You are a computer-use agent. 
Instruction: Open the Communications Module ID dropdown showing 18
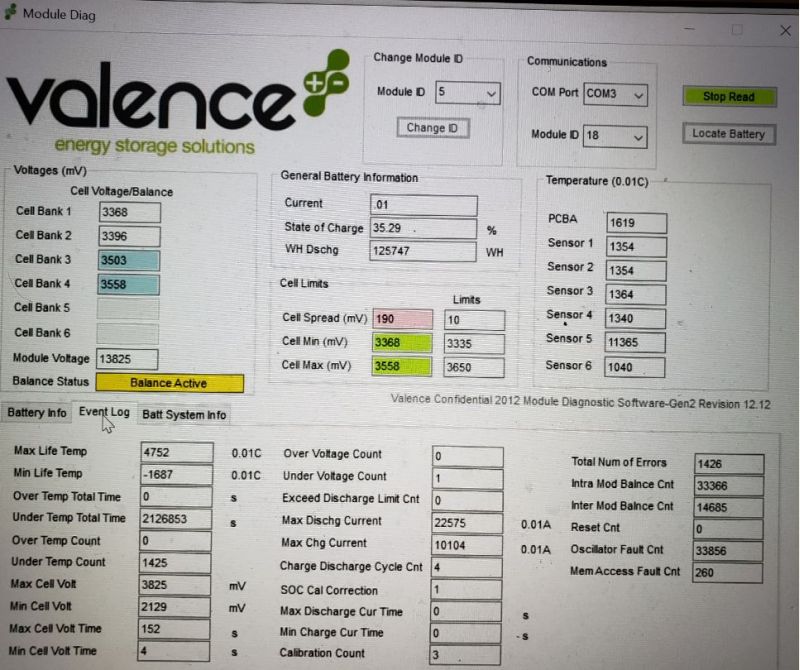[x=615, y=136]
